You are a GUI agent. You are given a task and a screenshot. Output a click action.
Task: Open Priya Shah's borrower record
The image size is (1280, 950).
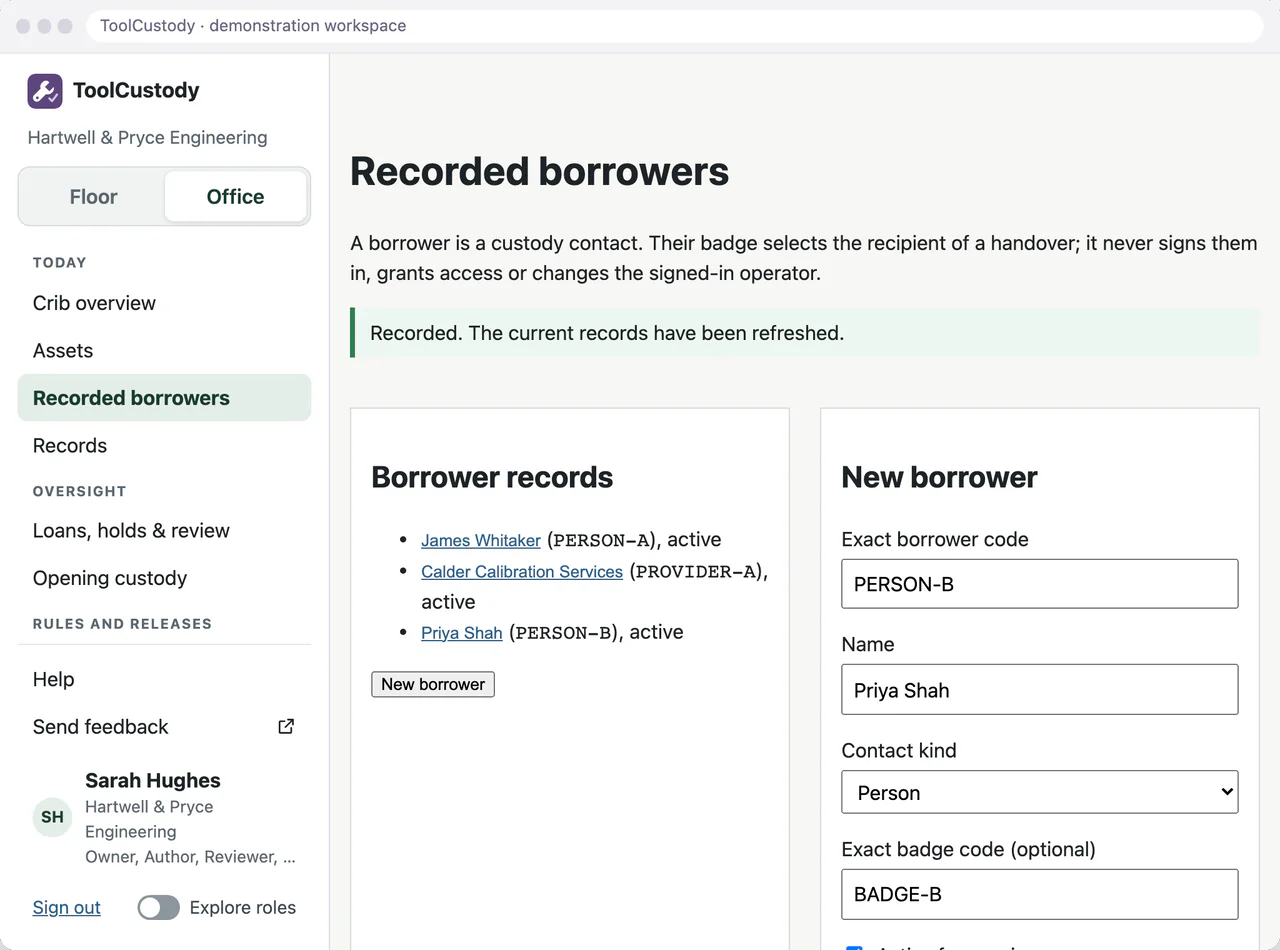pos(462,633)
